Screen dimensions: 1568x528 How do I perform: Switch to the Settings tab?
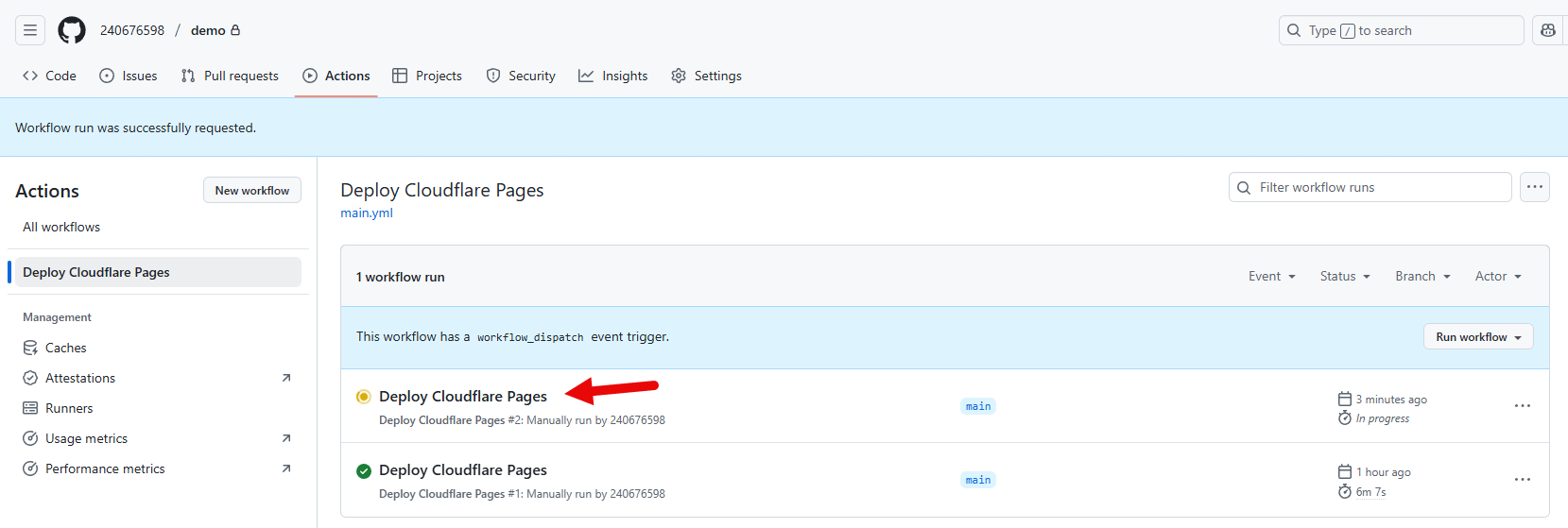[707, 76]
